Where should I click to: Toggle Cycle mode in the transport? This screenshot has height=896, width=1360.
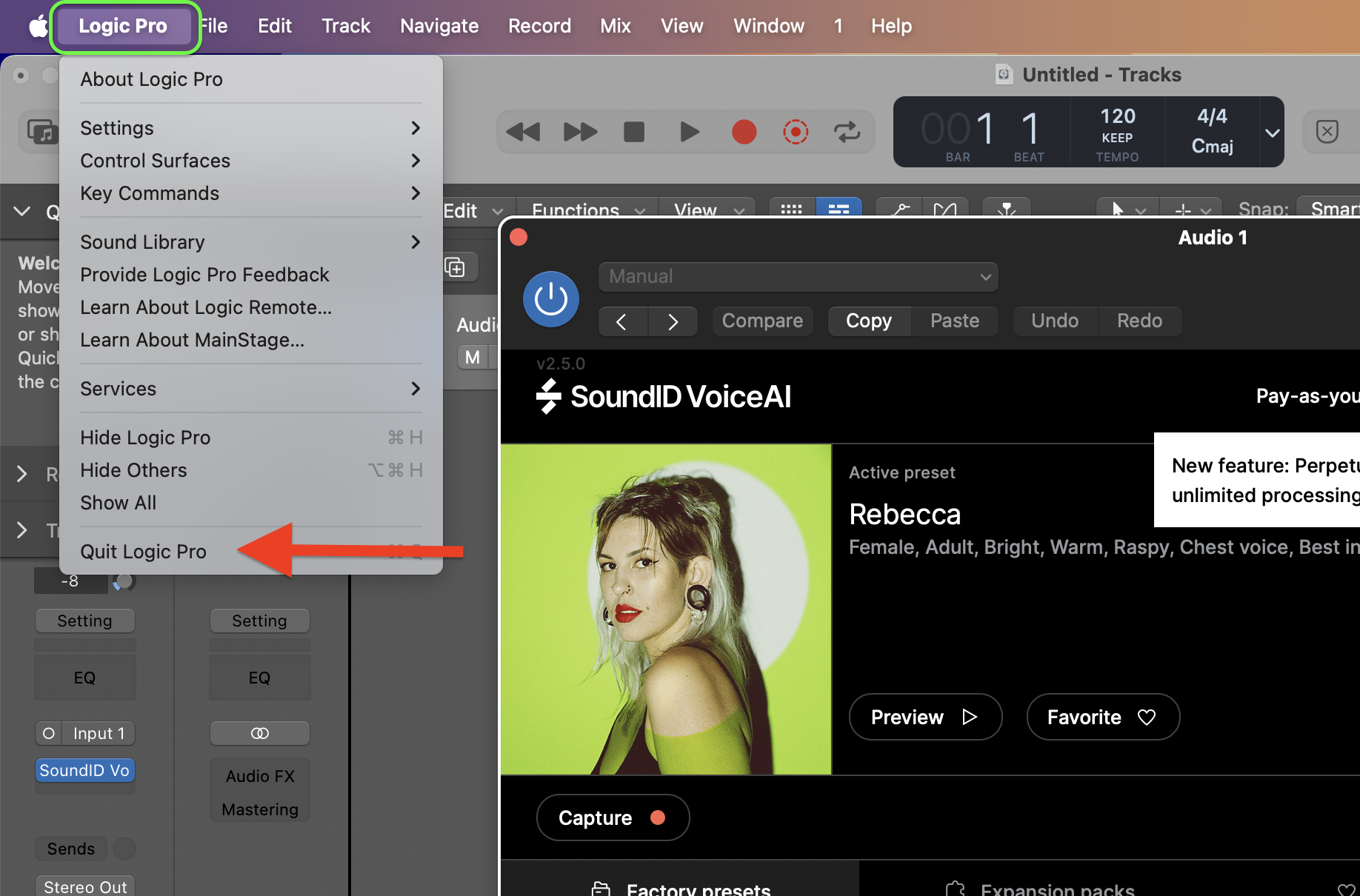pyautogui.click(x=847, y=132)
